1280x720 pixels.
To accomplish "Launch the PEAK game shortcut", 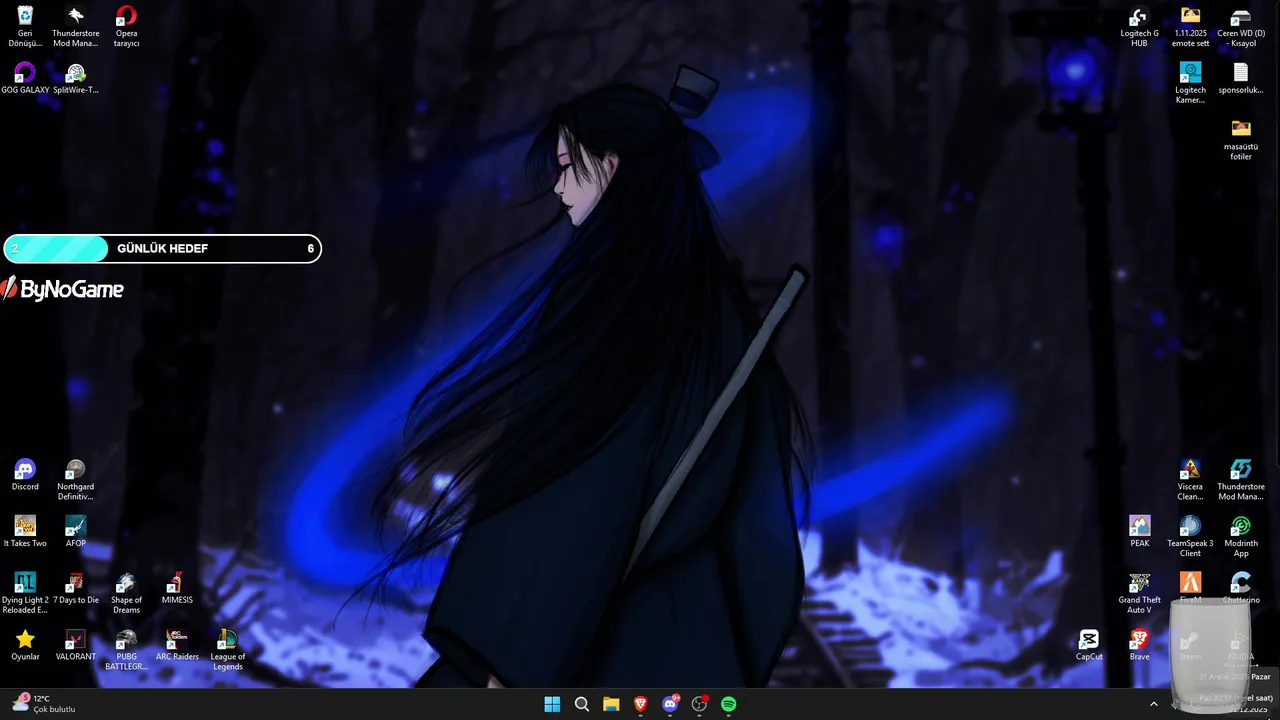I will (1139, 532).
